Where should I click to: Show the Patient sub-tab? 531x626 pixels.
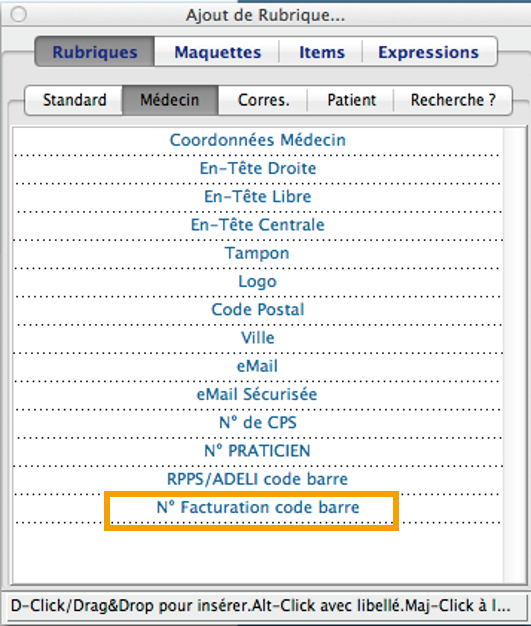click(351, 100)
